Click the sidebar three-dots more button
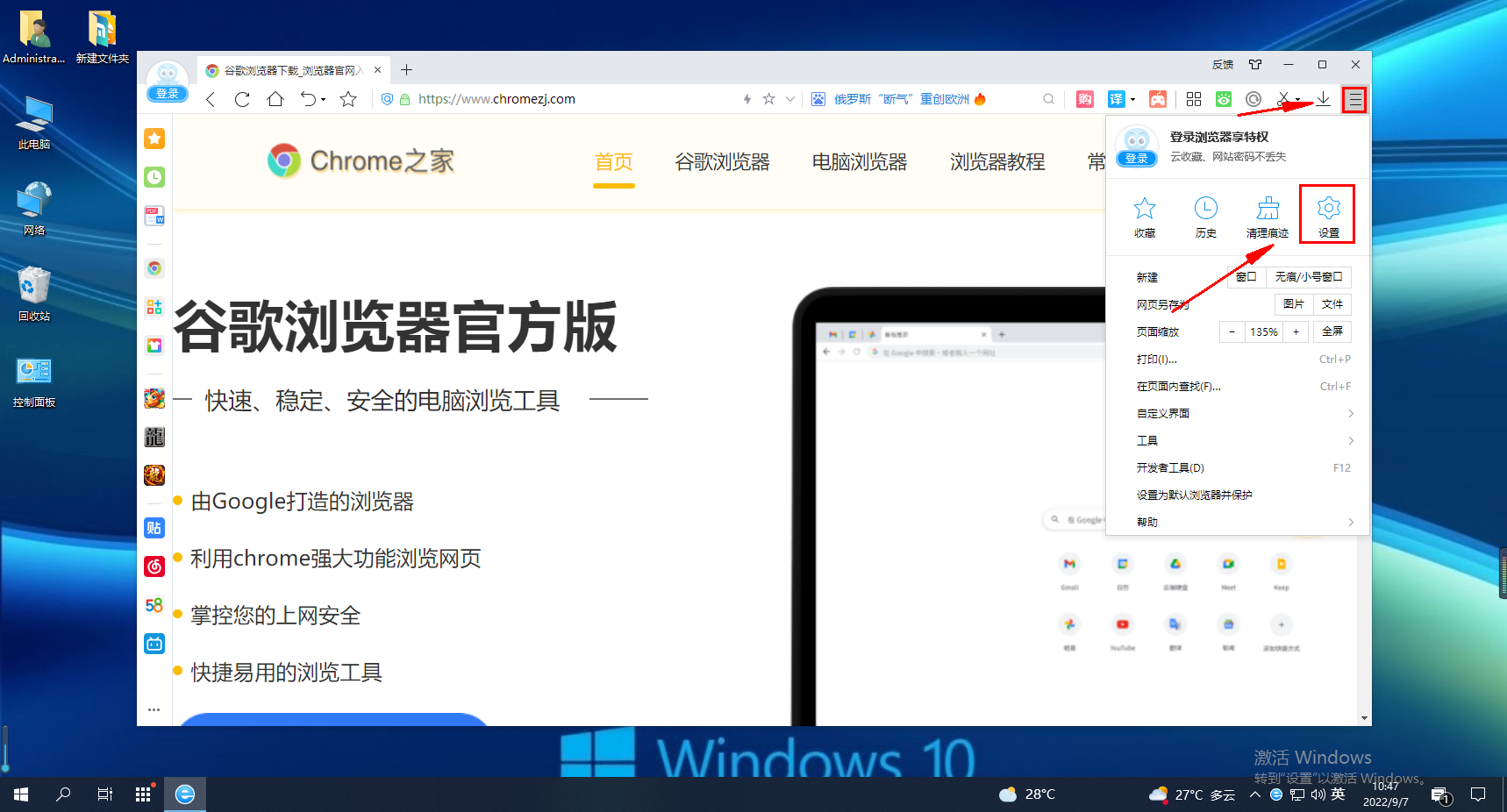1507x812 pixels. pyautogui.click(x=154, y=709)
